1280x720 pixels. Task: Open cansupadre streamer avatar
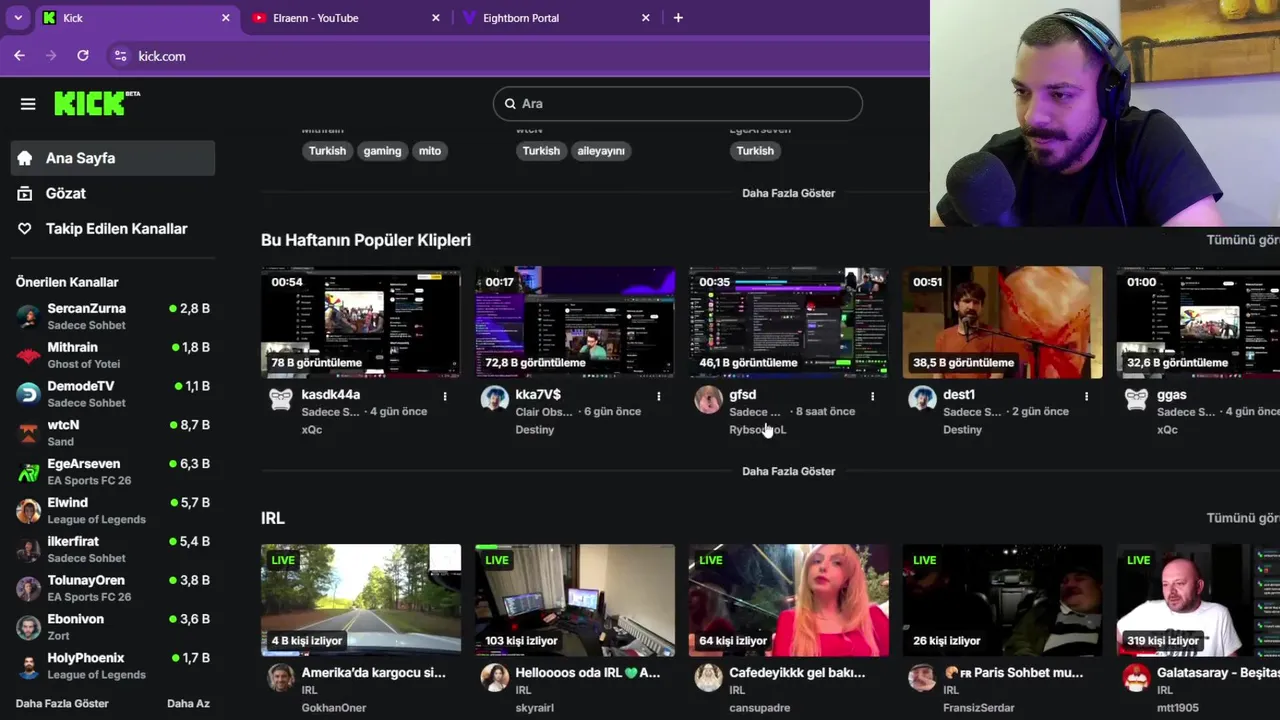708,677
